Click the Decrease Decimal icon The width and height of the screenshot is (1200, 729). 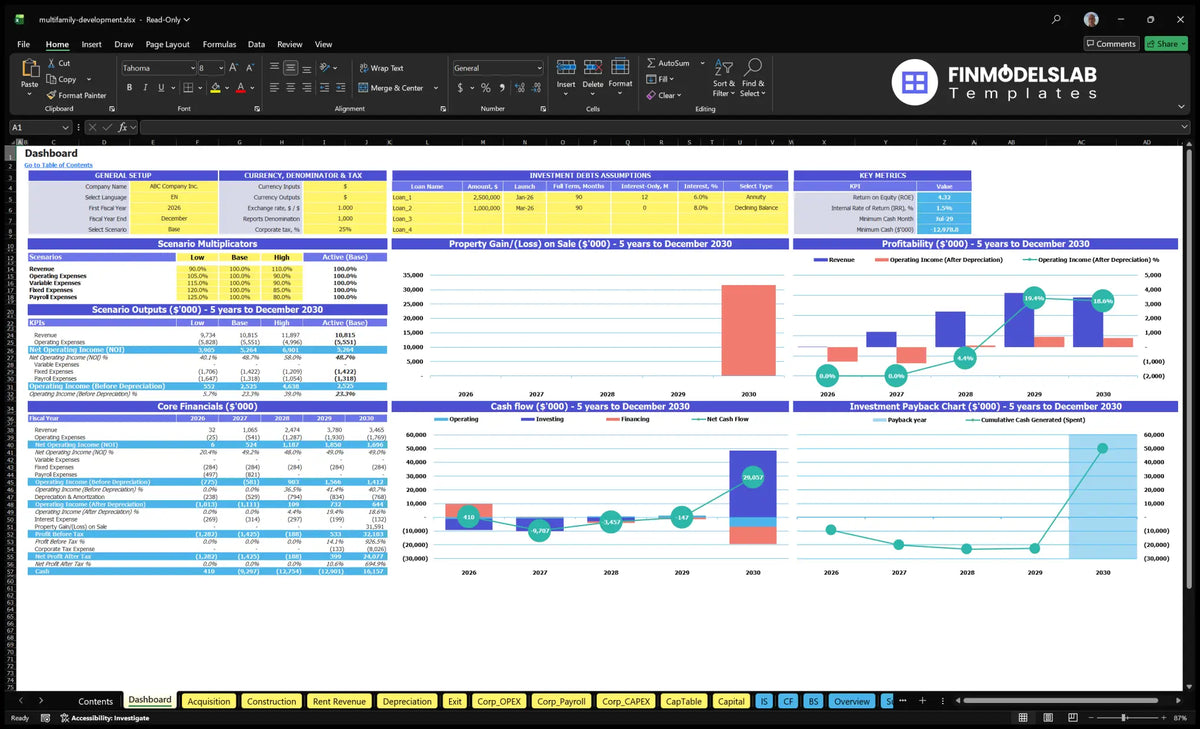click(x=534, y=88)
